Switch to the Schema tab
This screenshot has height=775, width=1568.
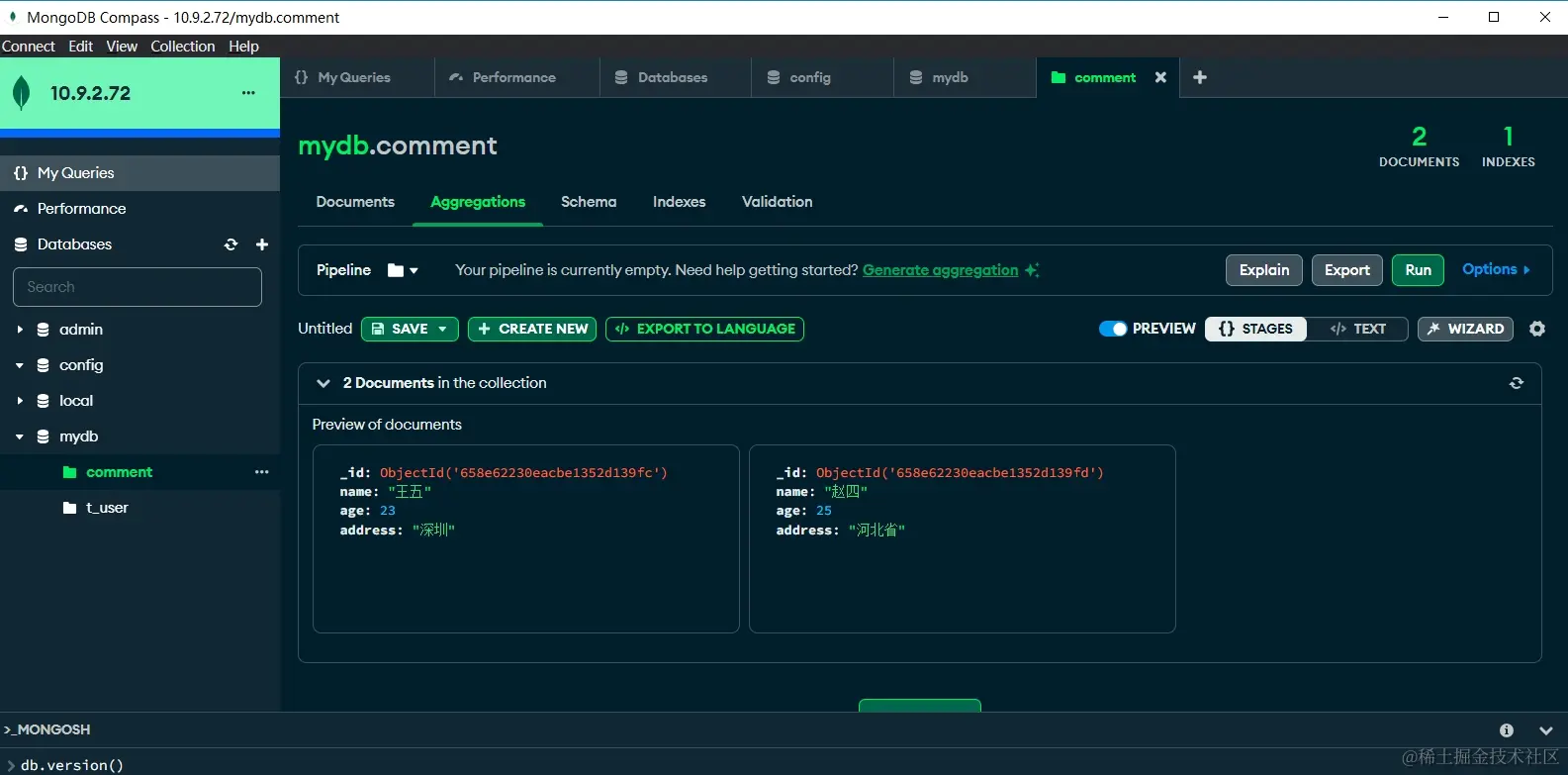[589, 202]
